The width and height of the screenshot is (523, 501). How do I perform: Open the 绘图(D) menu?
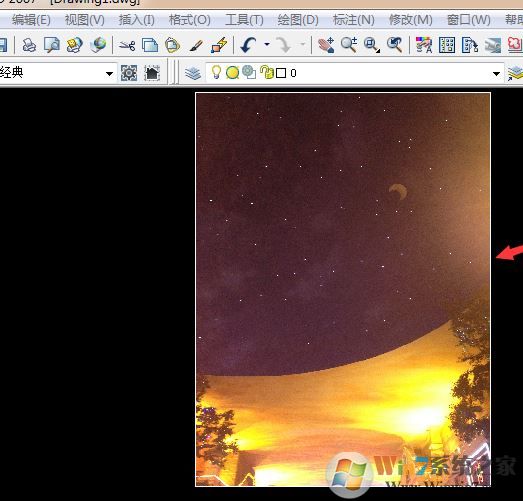(x=298, y=20)
